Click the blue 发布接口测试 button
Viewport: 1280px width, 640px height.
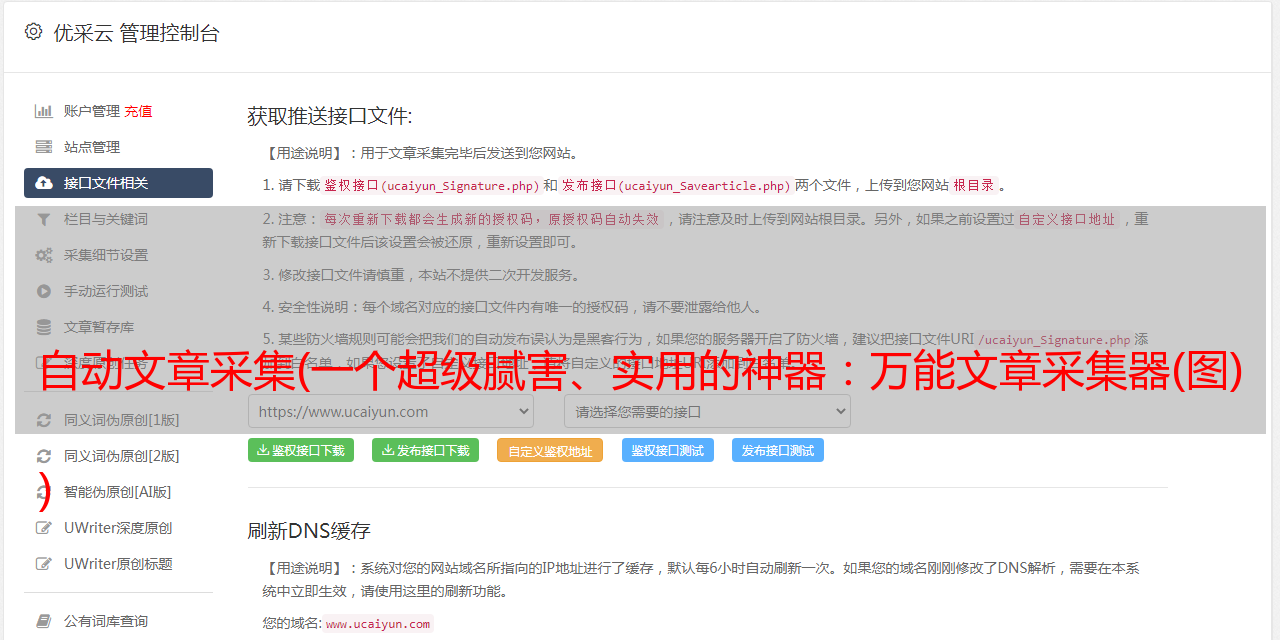(778, 450)
